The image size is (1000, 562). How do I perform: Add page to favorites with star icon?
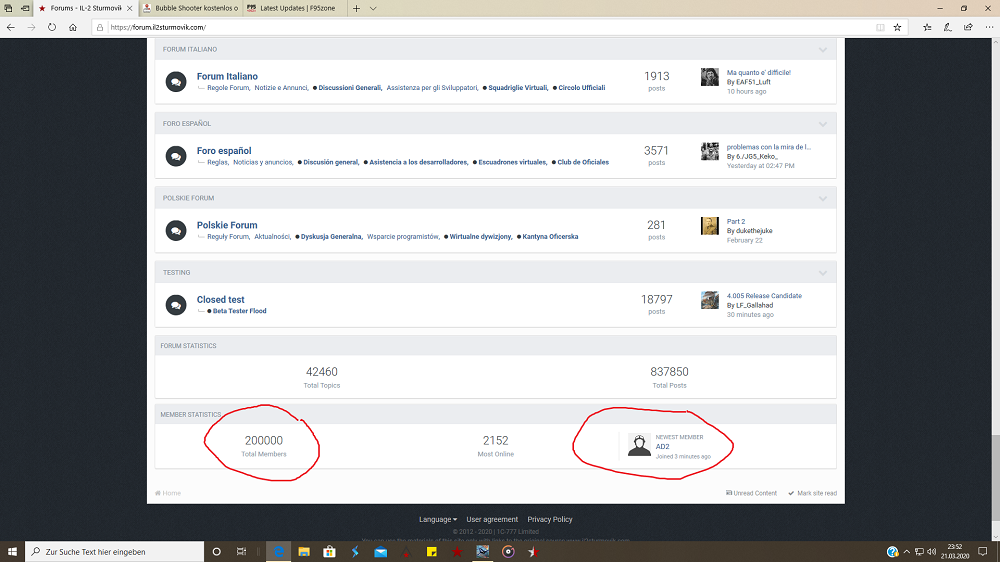pos(897,27)
